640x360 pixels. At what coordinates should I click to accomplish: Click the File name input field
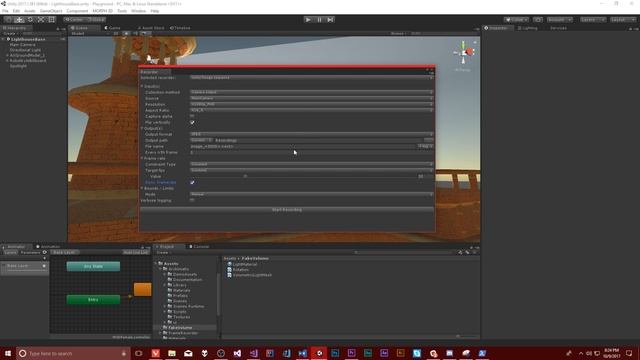pos(302,146)
